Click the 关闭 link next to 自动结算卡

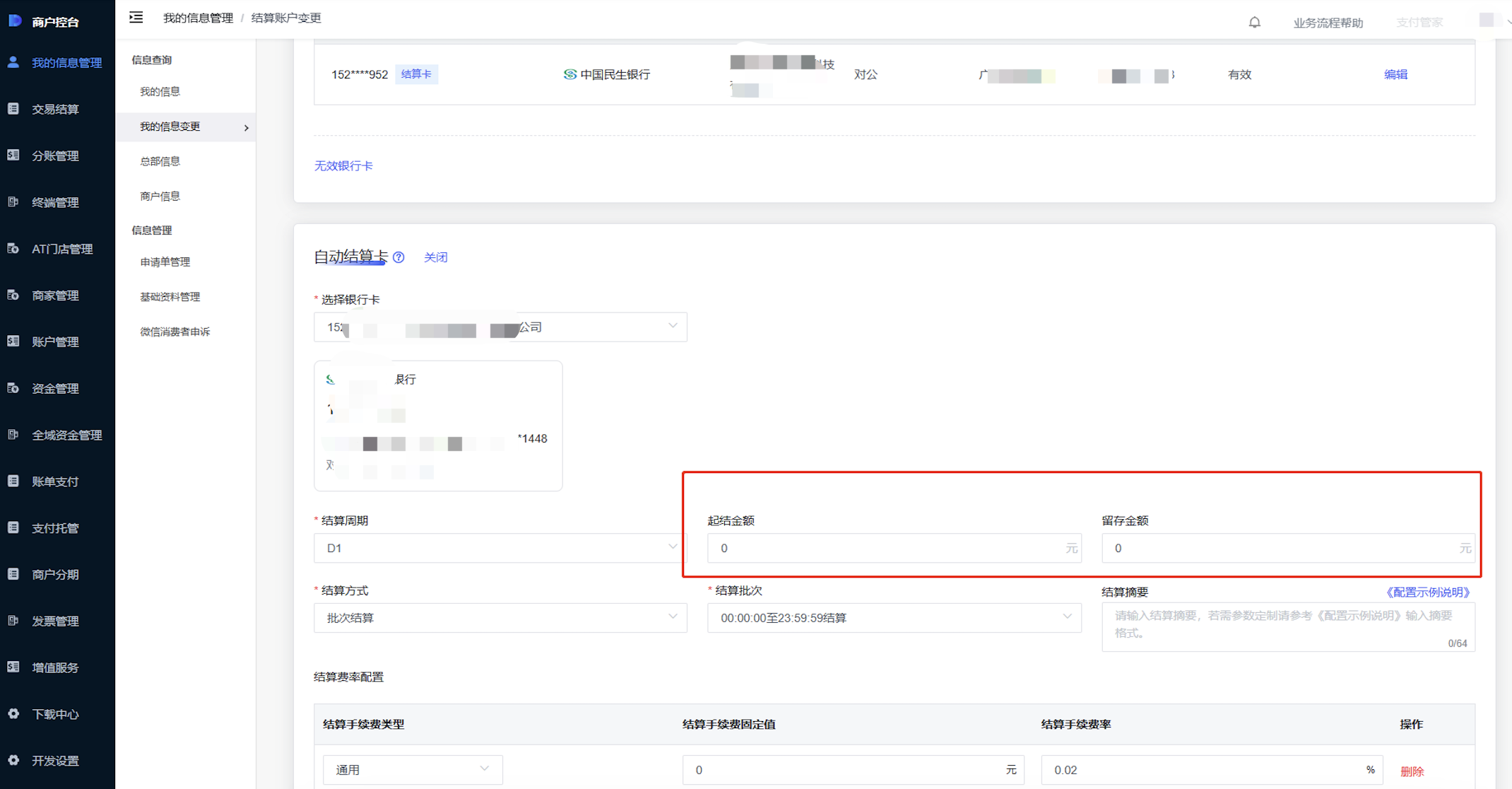435,257
